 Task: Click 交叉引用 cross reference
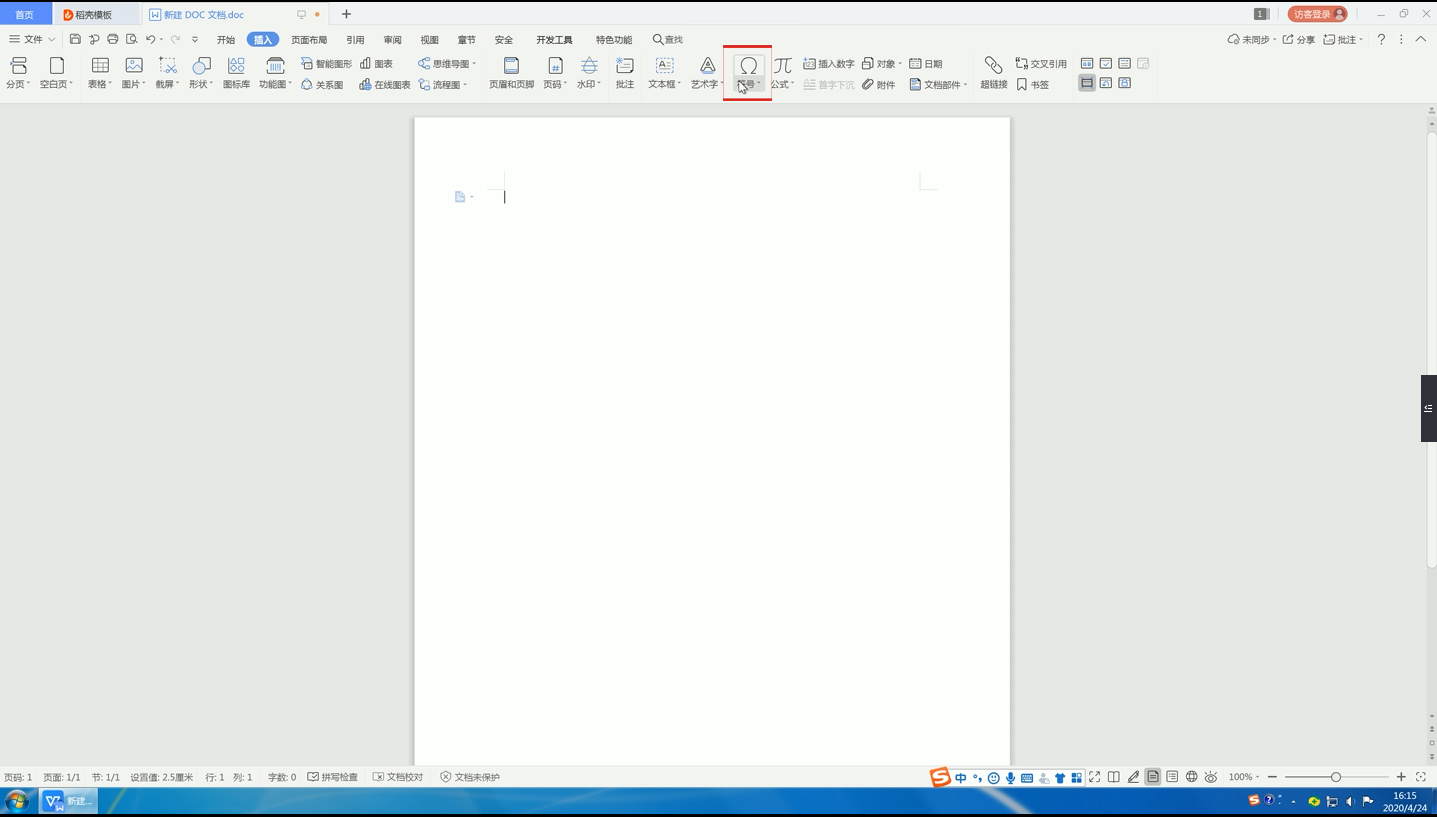coord(1041,64)
